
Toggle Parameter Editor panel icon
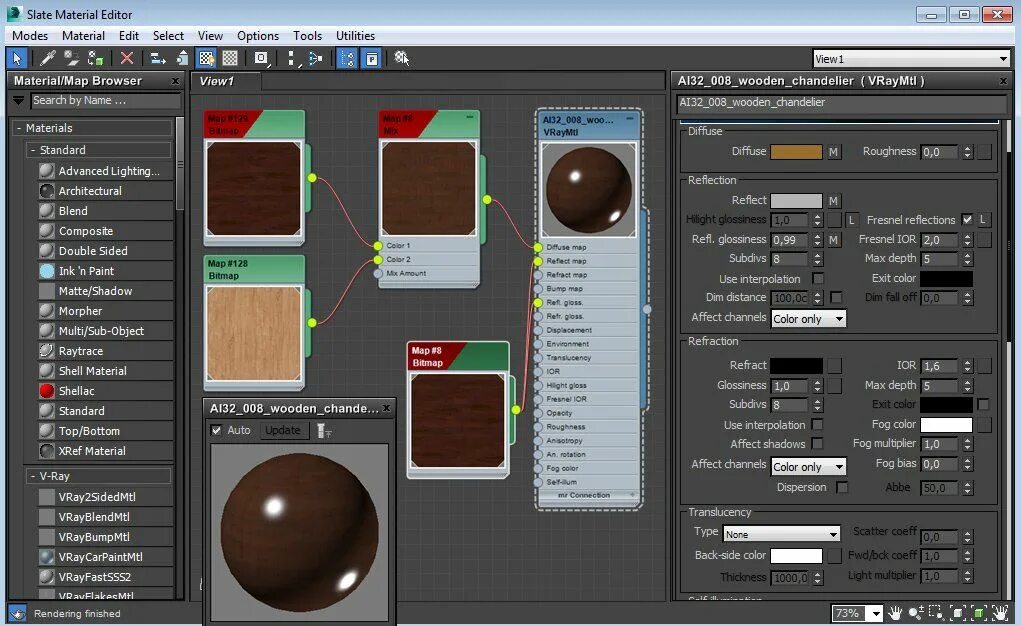371,58
